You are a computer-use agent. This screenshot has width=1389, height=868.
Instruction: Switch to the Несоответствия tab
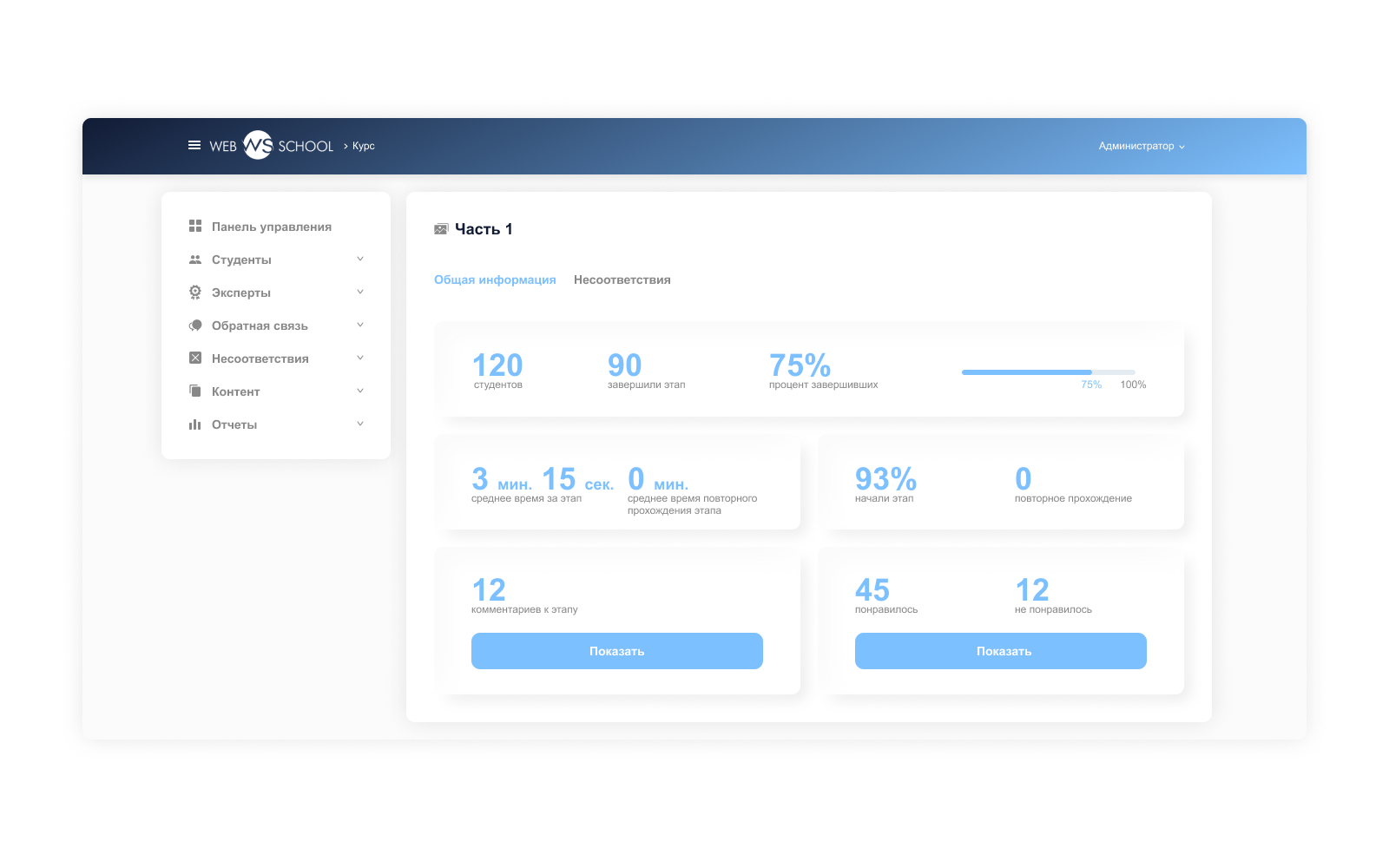[x=622, y=279]
